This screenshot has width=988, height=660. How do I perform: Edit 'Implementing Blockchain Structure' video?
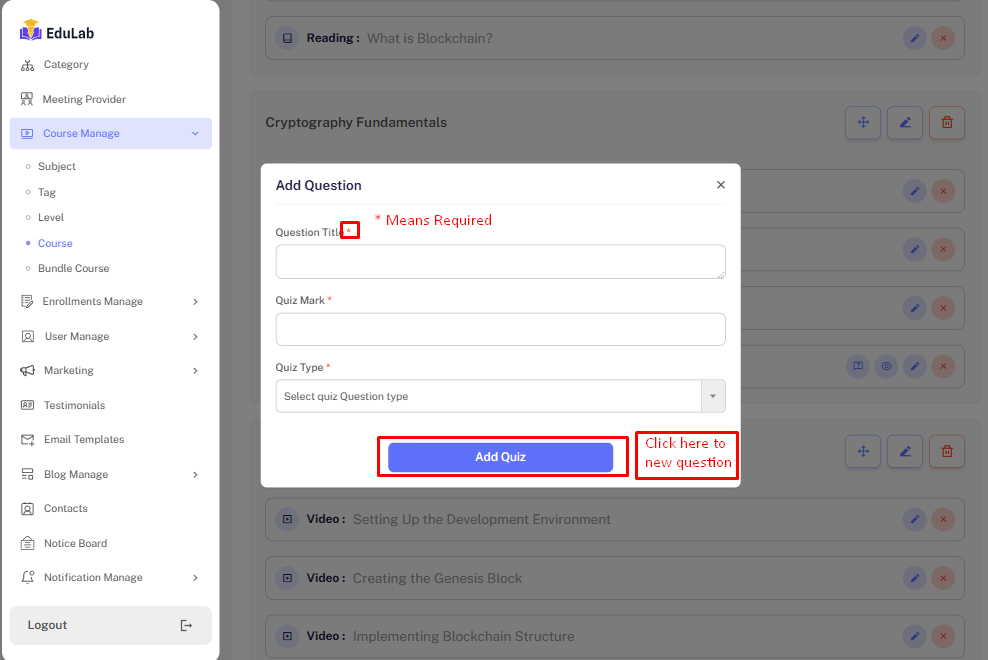[914, 636]
